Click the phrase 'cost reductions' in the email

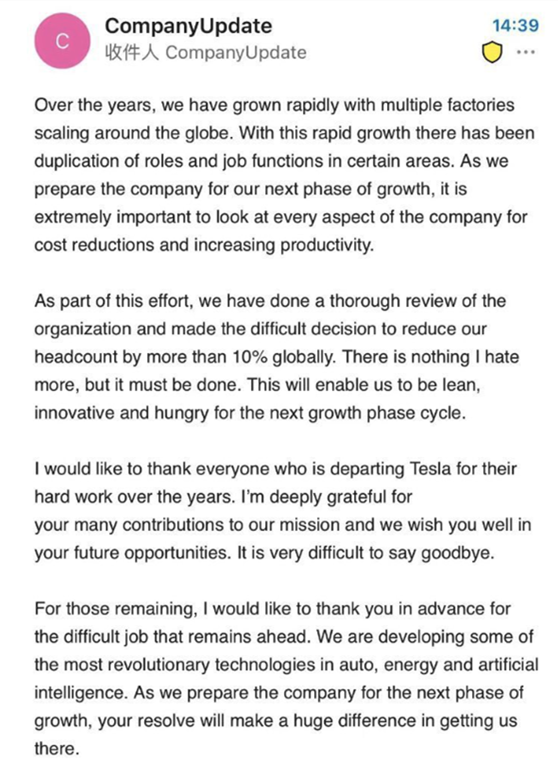(x=94, y=245)
